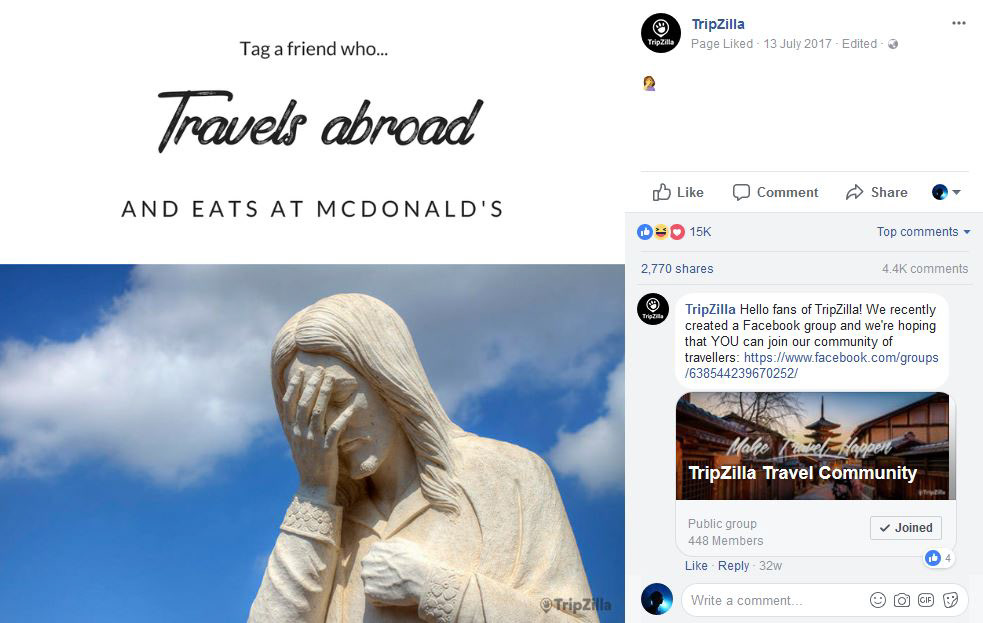Open the three-dot post options menu
The image size is (983, 623).
[959, 23]
